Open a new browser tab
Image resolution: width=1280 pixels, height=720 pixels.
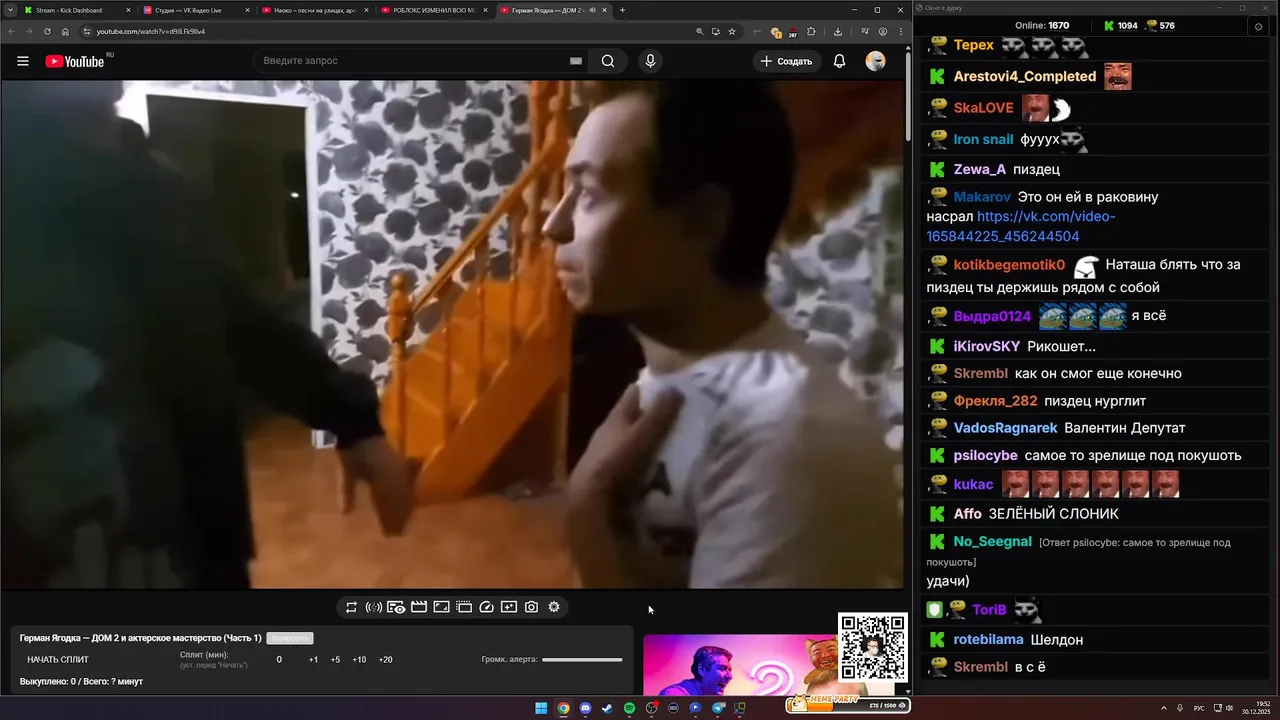coord(622,10)
